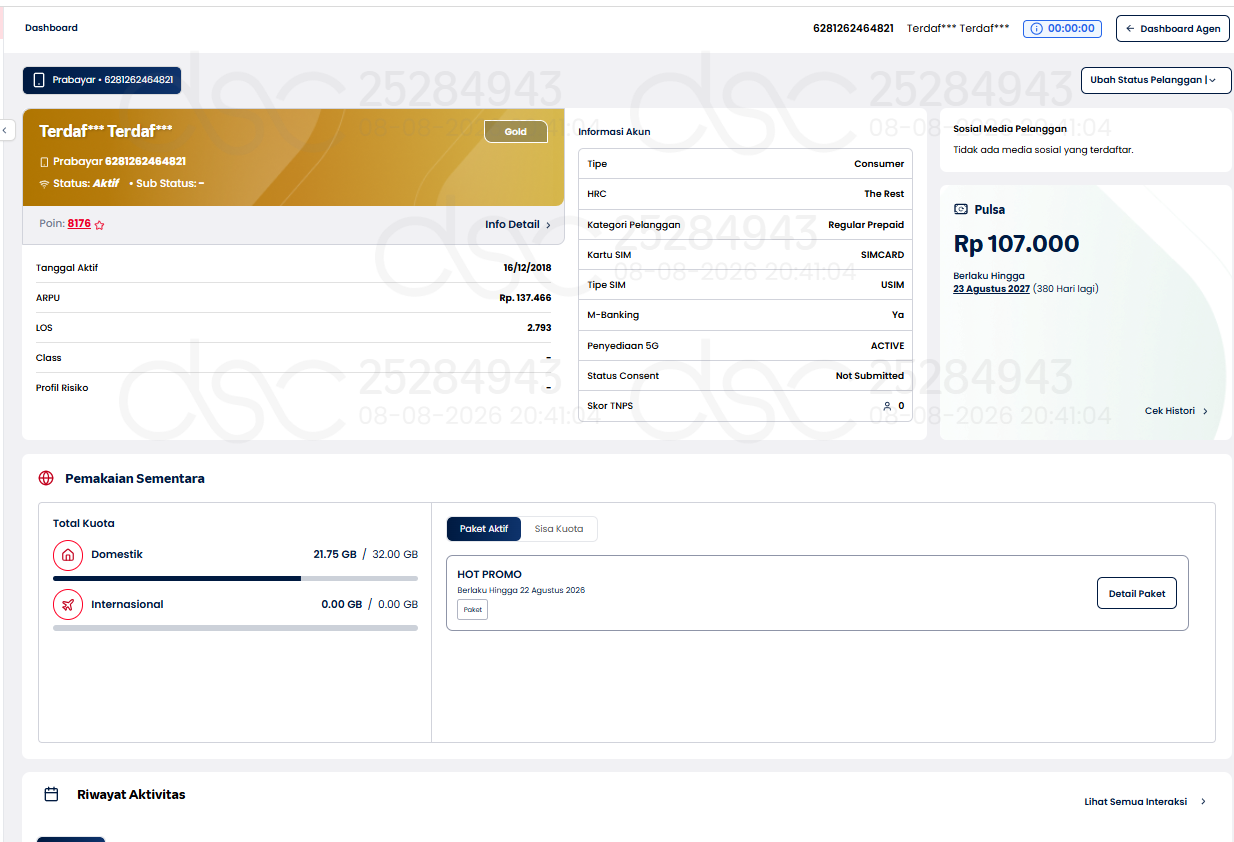Click the Internasional quota progress bar
1234x842 pixels.
235,628
